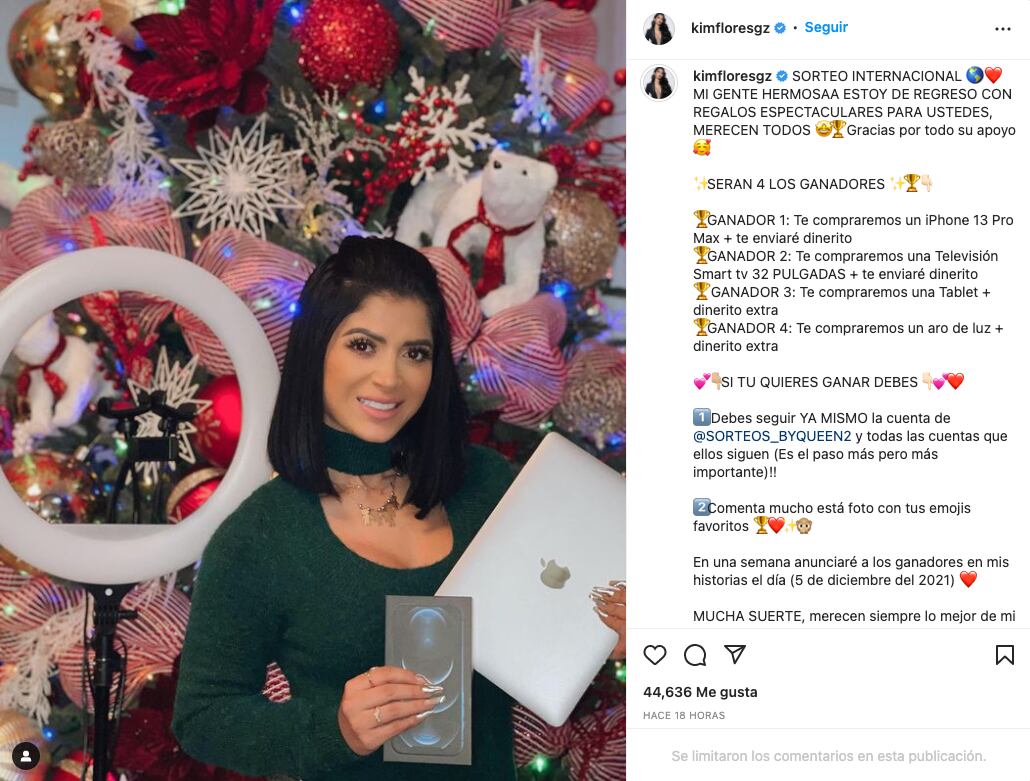1030x781 pixels.
Task: Click the verified badge in the caption
Action: 782,76
